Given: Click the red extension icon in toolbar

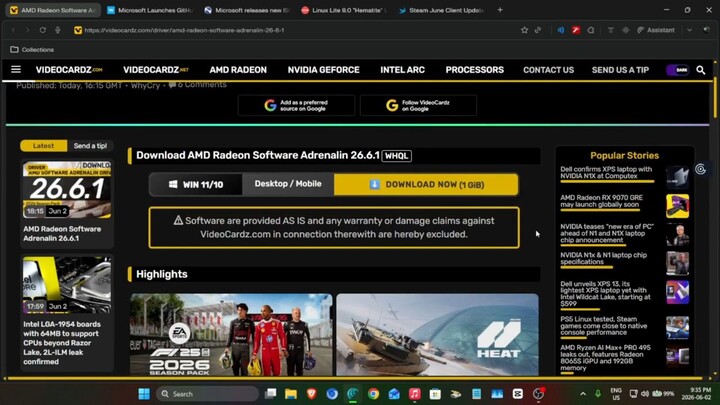Looking at the screenshot, I should tap(576, 30).
